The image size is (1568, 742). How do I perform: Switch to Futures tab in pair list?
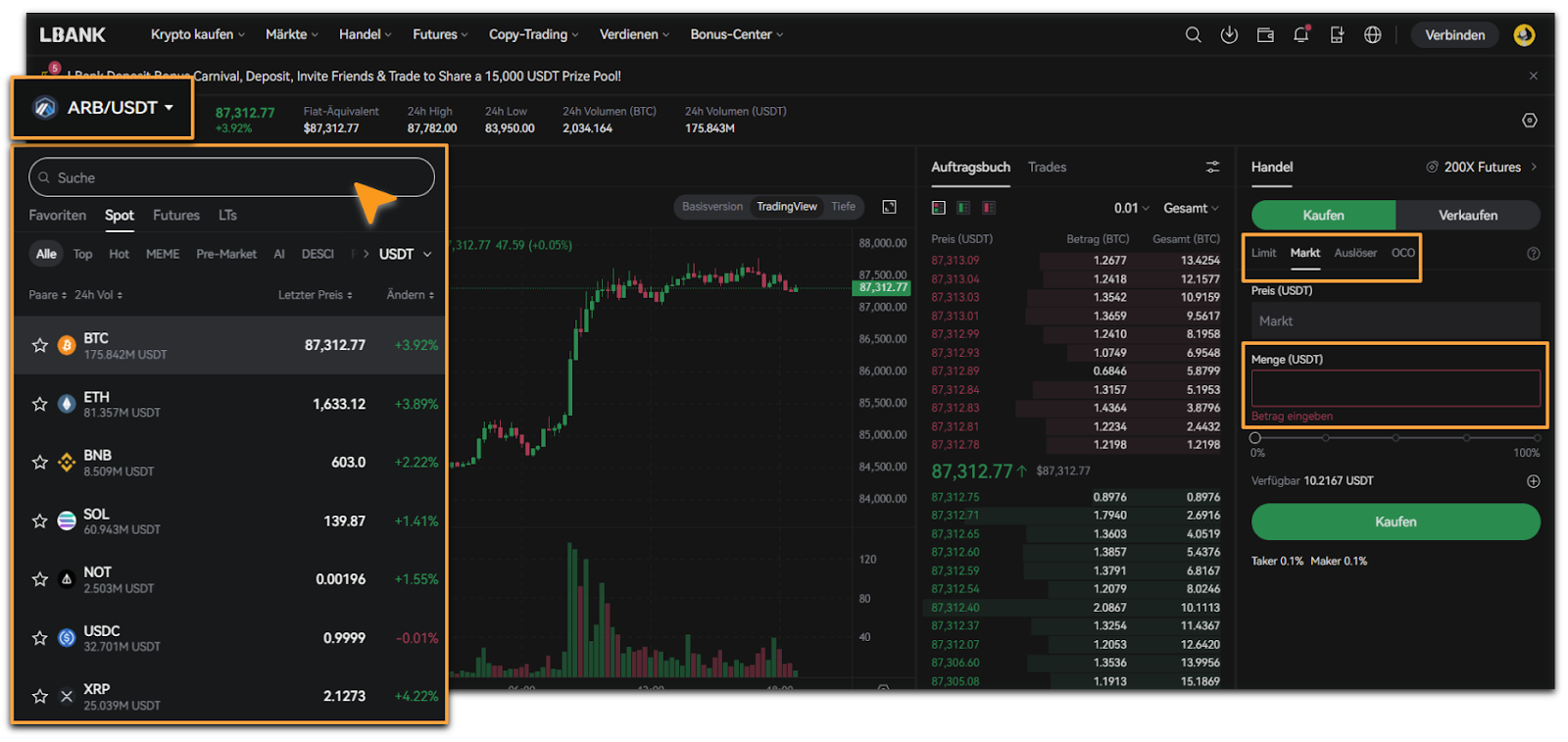(x=176, y=215)
